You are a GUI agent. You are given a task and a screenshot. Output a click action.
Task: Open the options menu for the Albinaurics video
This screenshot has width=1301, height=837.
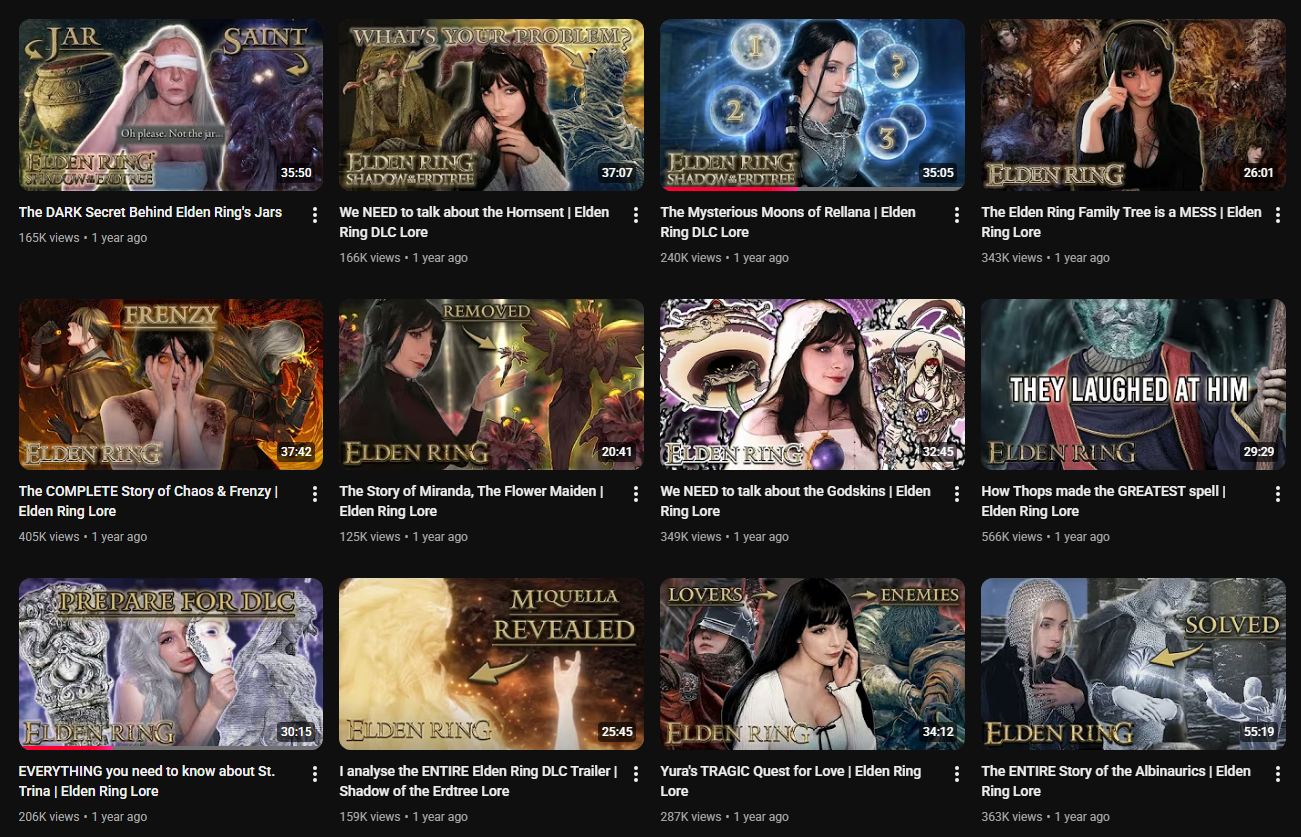pyautogui.click(x=1278, y=774)
